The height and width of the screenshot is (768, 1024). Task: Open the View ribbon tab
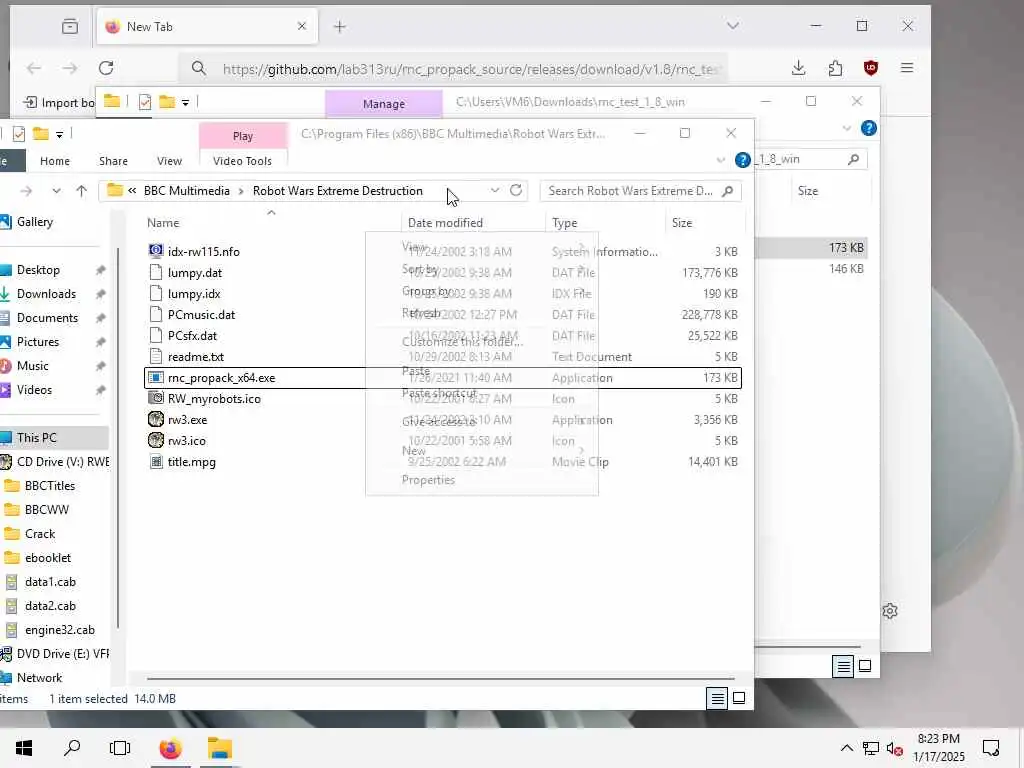point(169,161)
